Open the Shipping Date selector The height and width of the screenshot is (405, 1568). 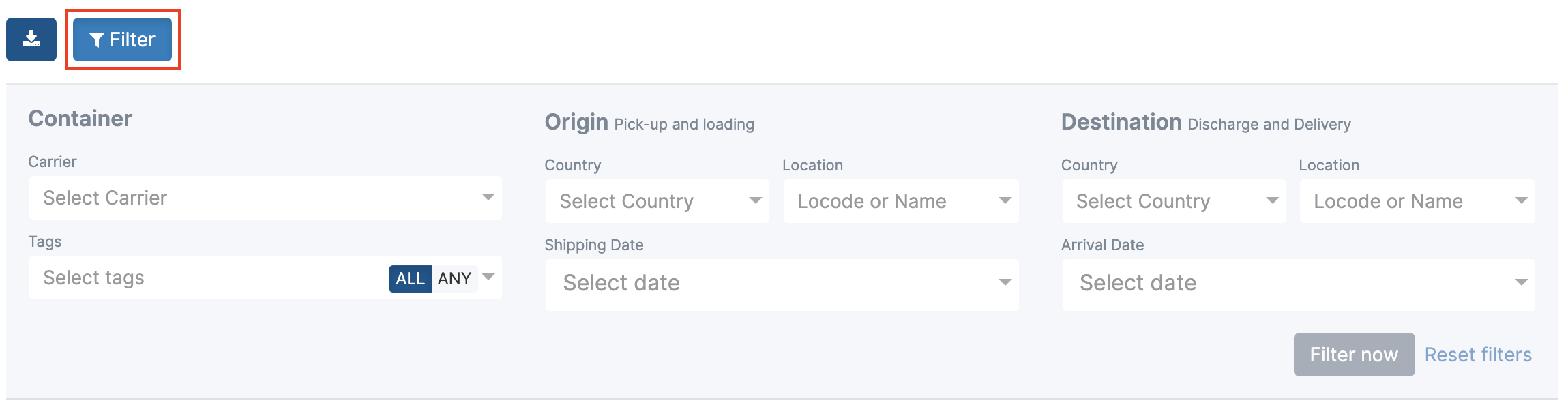tap(782, 284)
